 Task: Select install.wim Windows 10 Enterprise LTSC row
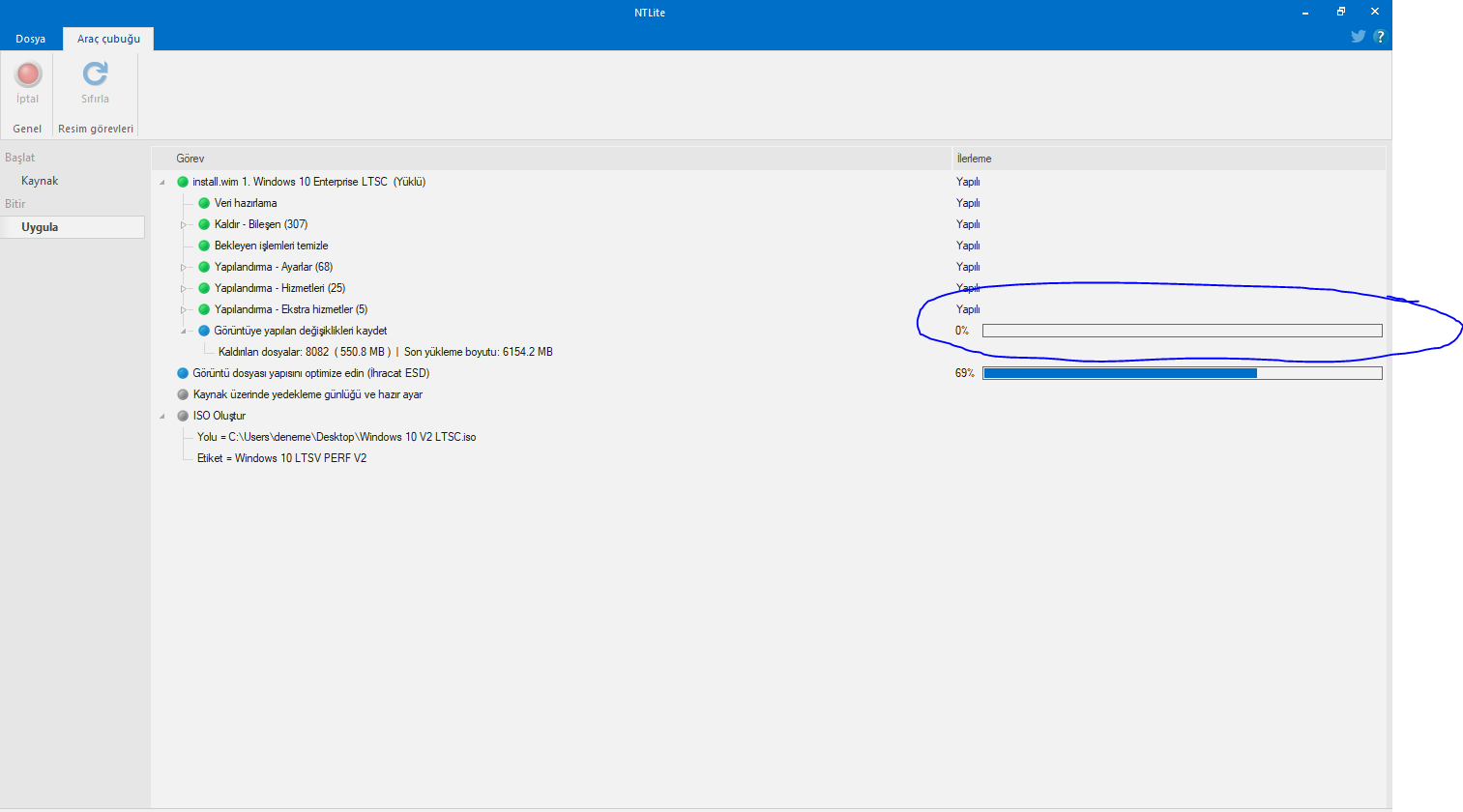[x=308, y=182]
